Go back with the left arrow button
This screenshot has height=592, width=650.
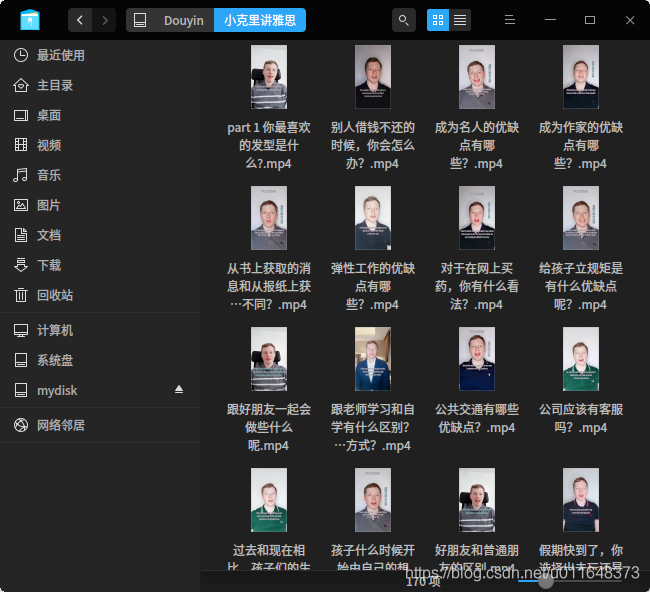(x=80, y=20)
